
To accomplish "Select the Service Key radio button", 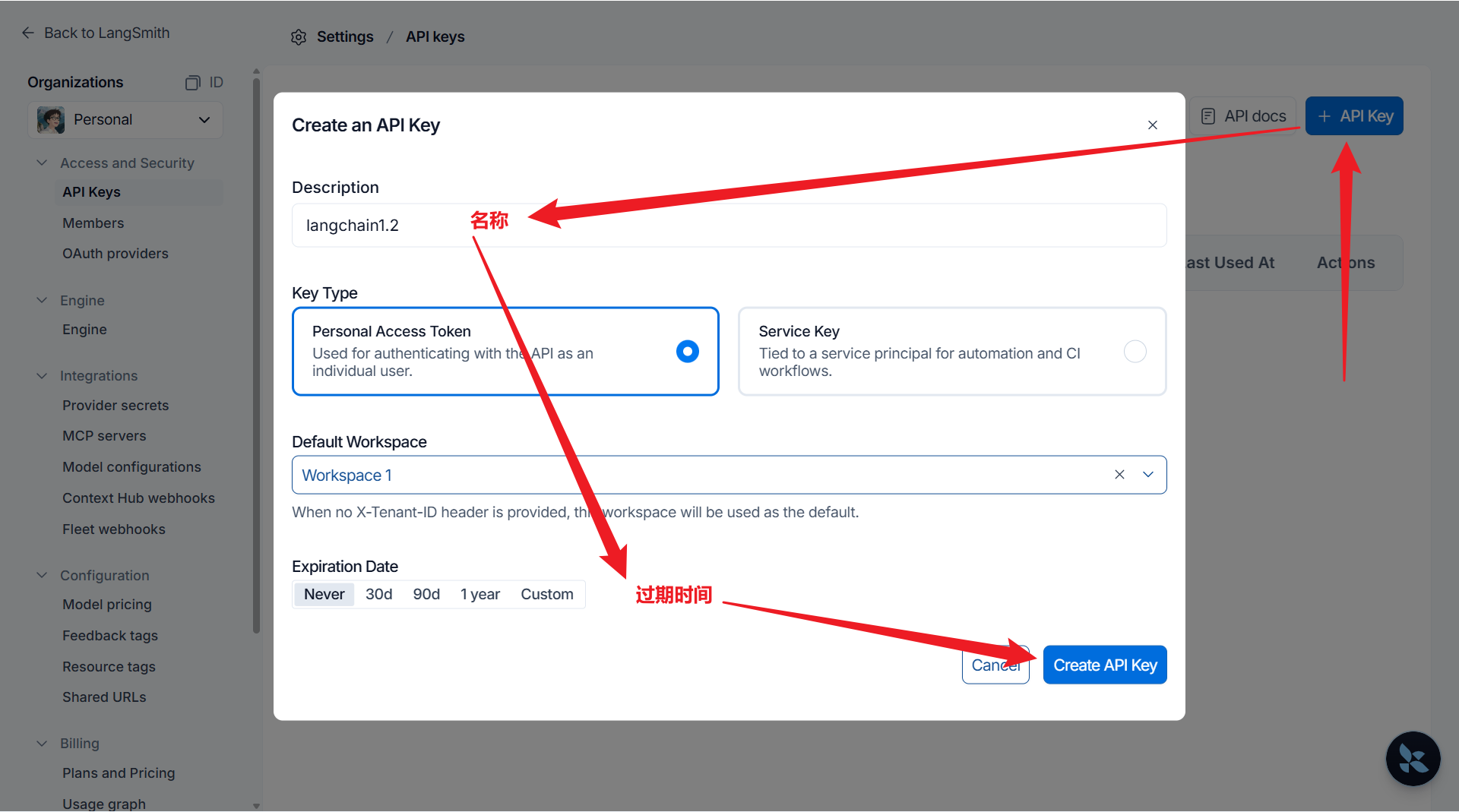I will pos(1135,351).
